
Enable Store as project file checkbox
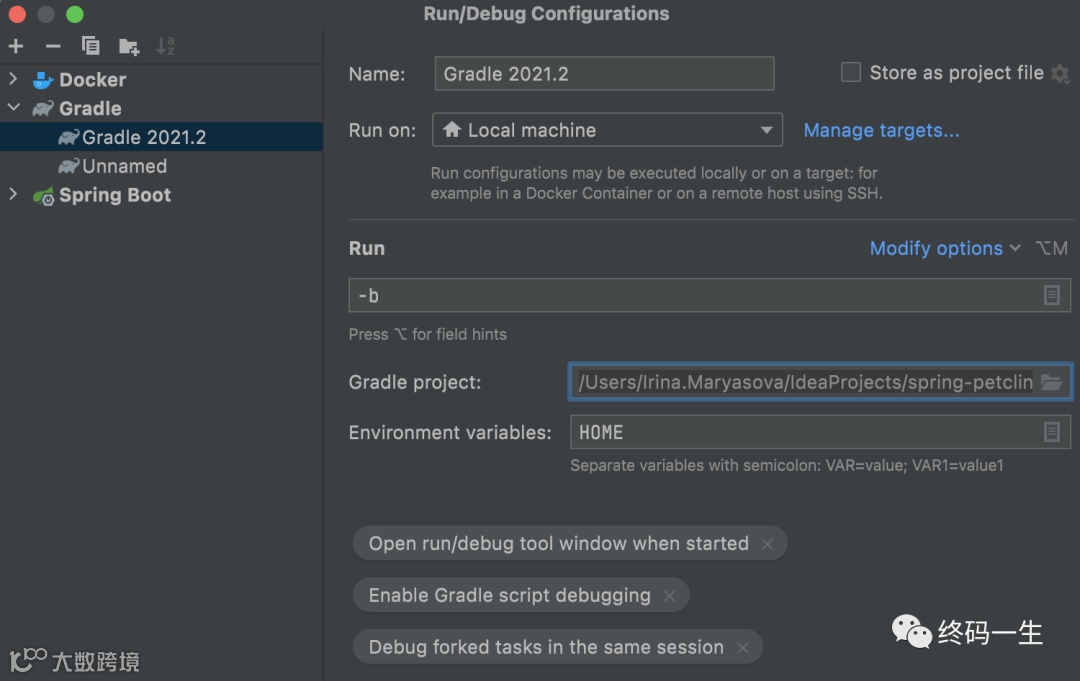pos(851,72)
